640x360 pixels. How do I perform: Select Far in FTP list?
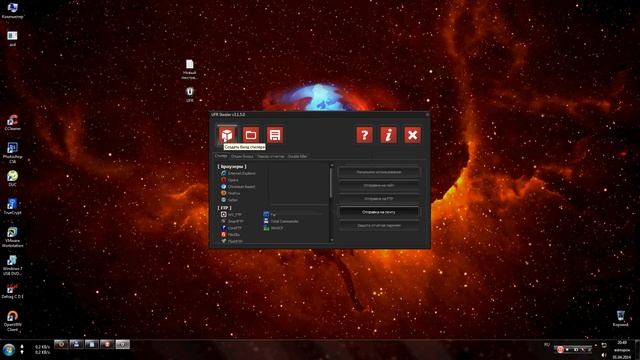(x=270, y=214)
